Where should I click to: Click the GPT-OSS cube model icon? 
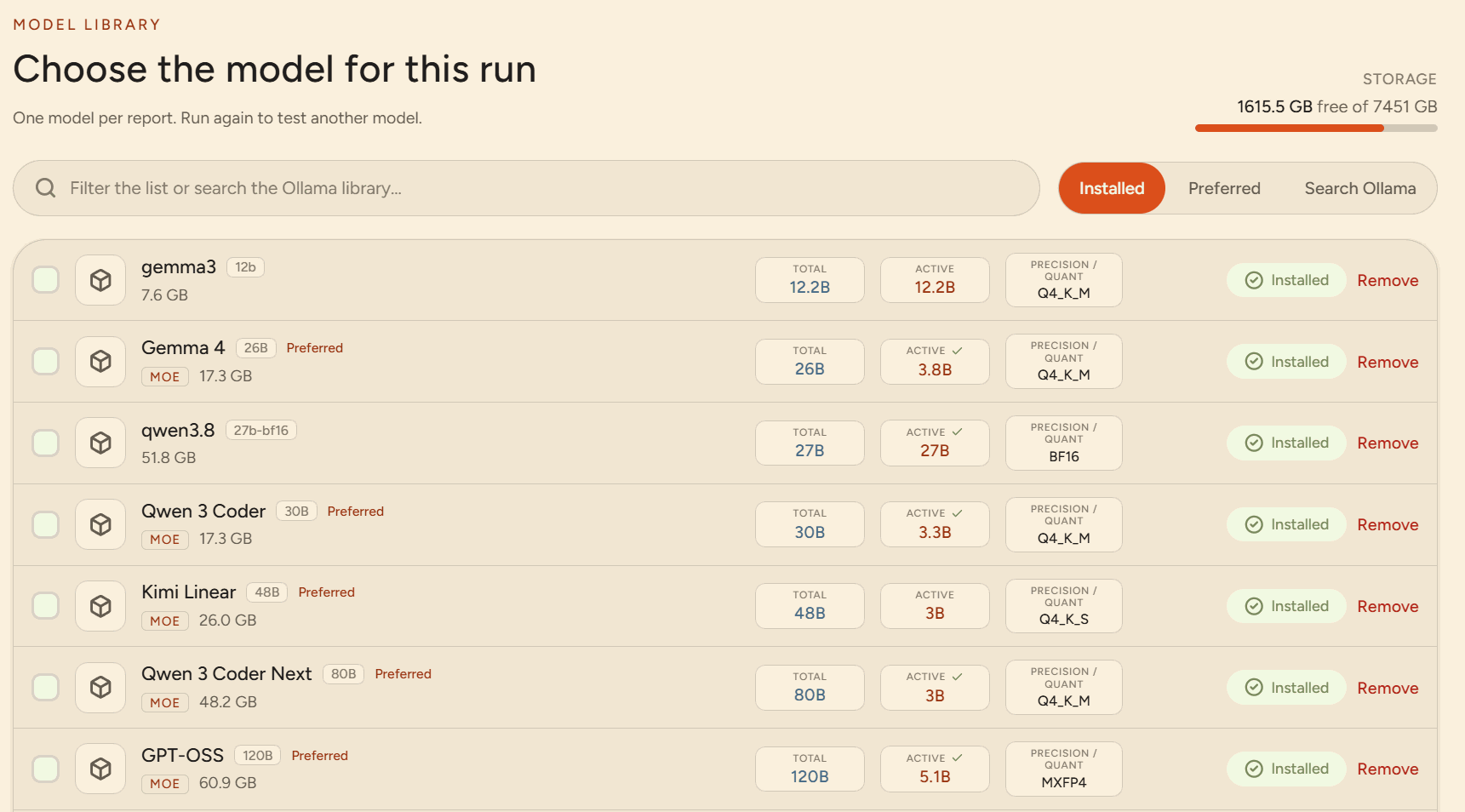pos(100,769)
